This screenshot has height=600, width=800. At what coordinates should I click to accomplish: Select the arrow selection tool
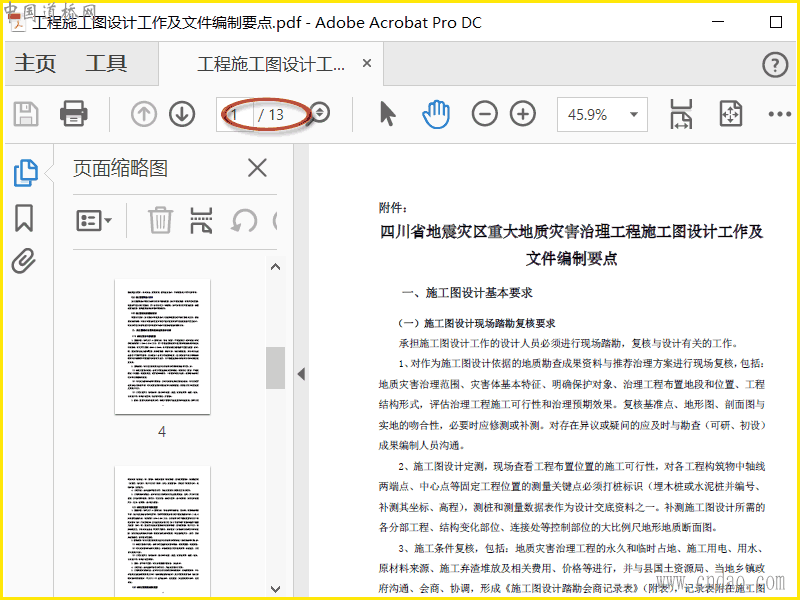387,114
